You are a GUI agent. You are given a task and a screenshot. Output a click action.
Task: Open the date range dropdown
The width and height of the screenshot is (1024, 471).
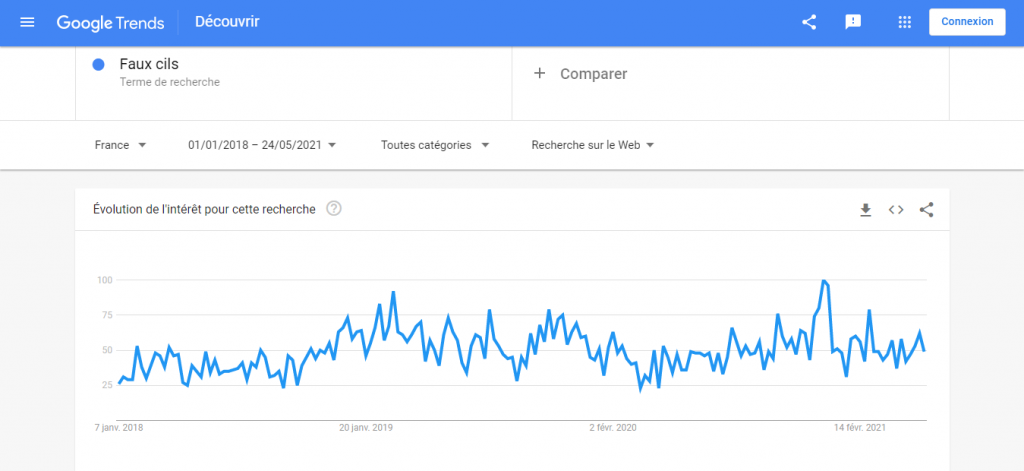(x=262, y=145)
